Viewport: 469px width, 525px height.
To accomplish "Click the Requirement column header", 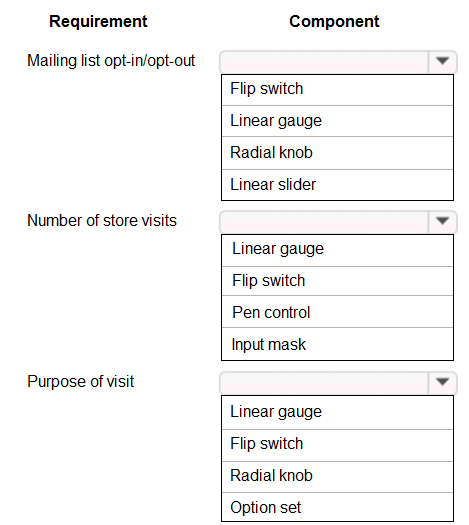I will (x=98, y=21).
